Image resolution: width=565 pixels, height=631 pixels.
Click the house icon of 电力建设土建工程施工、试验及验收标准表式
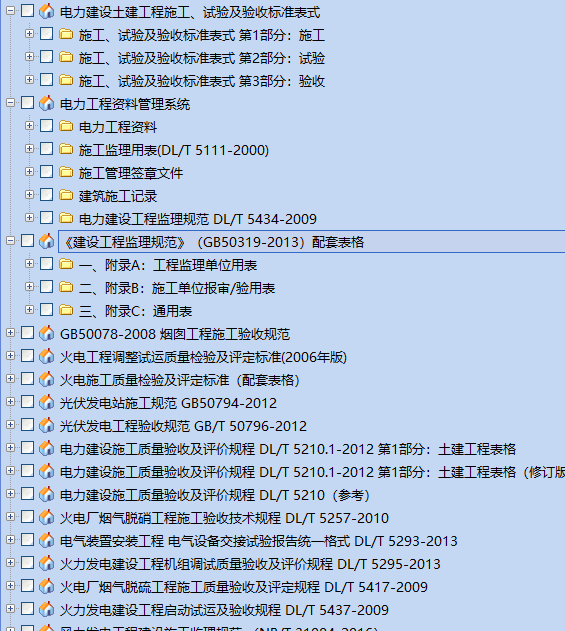[47, 11]
